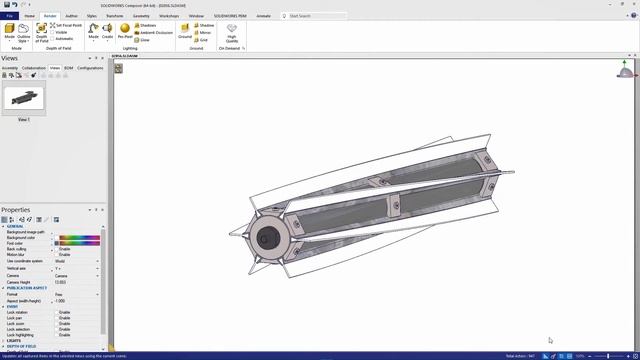640x360 pixels.
Task: Open the Assembly panel tab
Action: [10, 68]
